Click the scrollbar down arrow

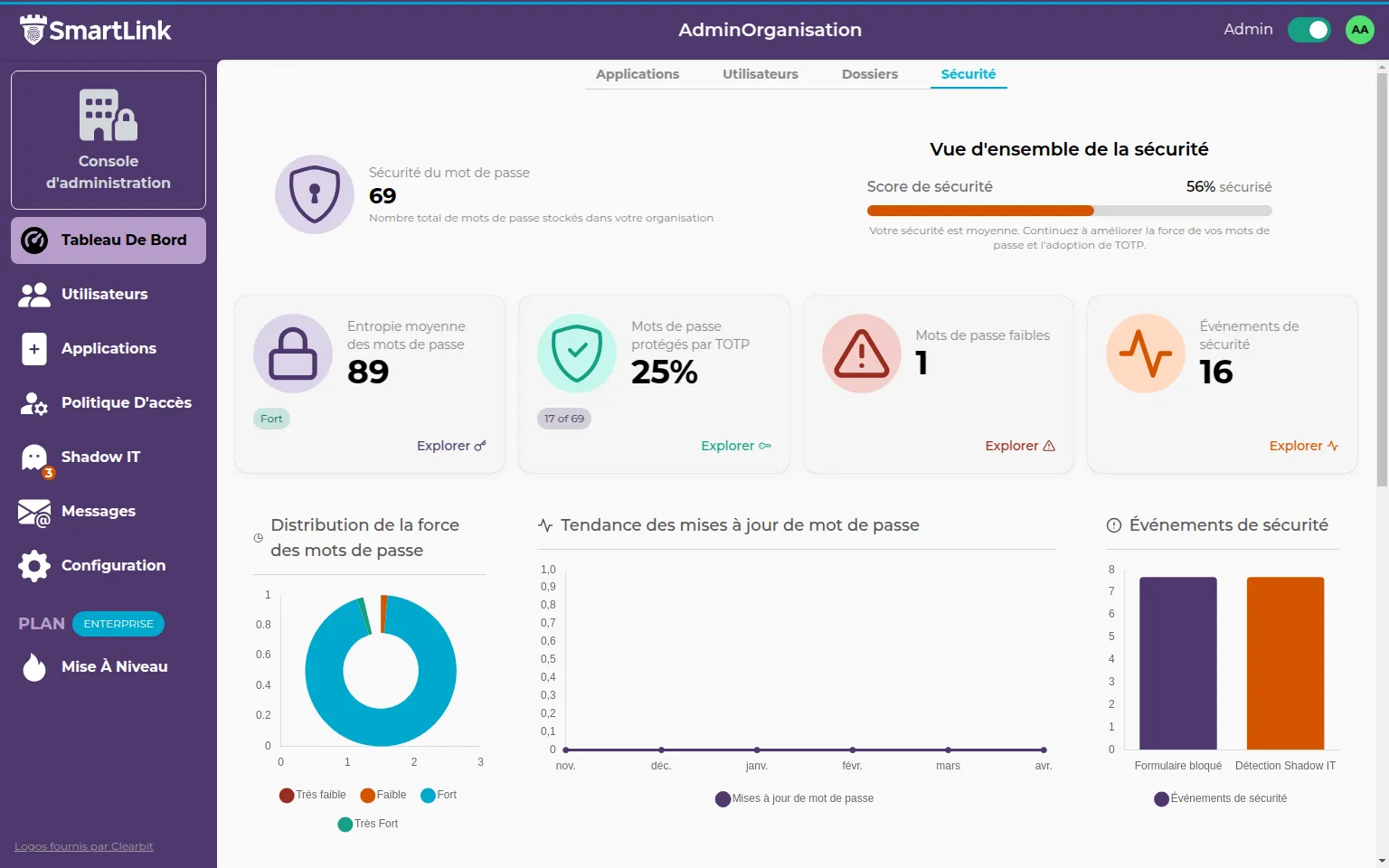(x=1382, y=861)
